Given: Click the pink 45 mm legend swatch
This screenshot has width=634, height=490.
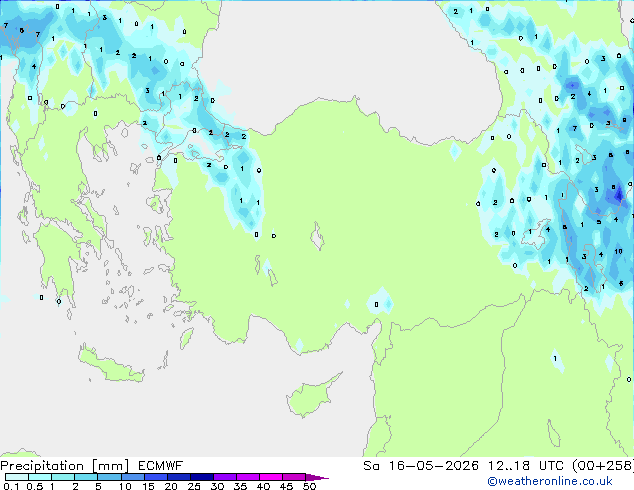Looking at the screenshot, I should click(294, 477).
